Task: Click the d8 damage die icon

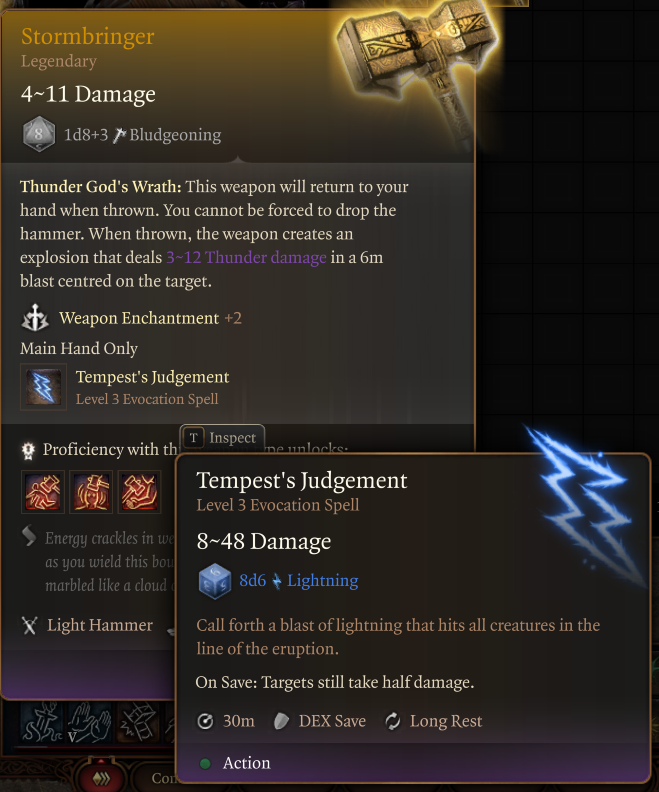Action: point(38,134)
